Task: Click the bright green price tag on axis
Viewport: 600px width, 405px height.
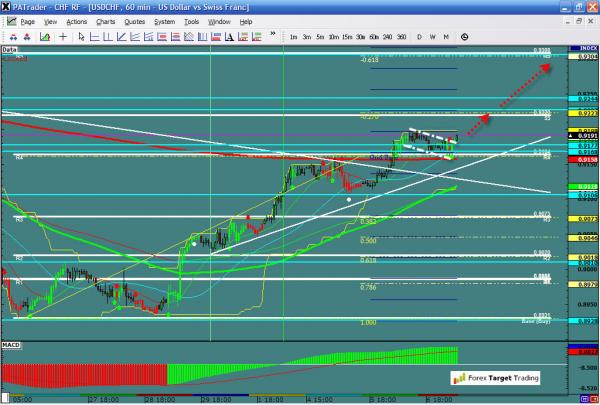Action: pyautogui.click(x=584, y=187)
